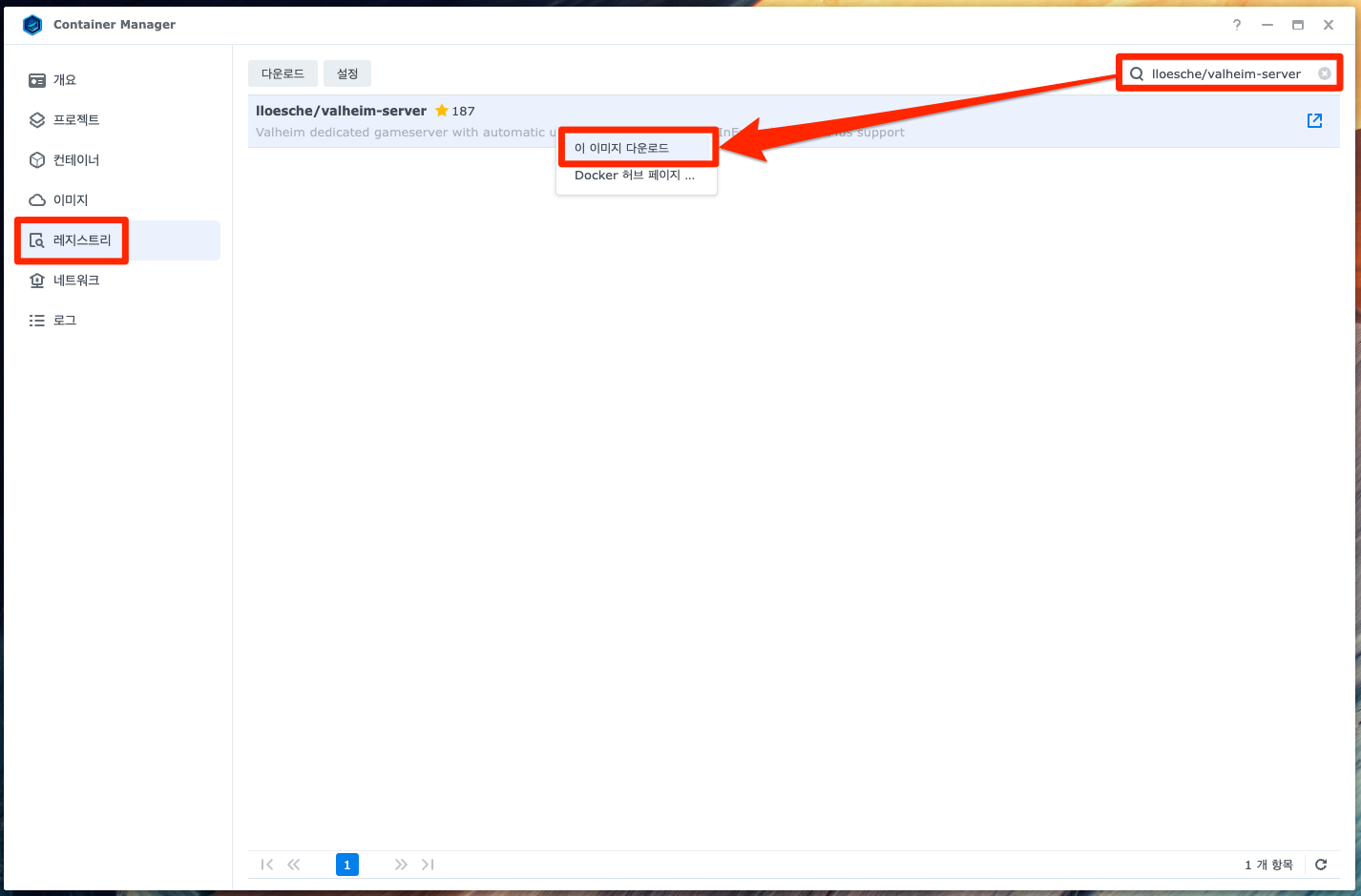Image resolution: width=1361 pixels, height=896 pixels.
Task: Go to previous page of results
Action: click(x=294, y=865)
